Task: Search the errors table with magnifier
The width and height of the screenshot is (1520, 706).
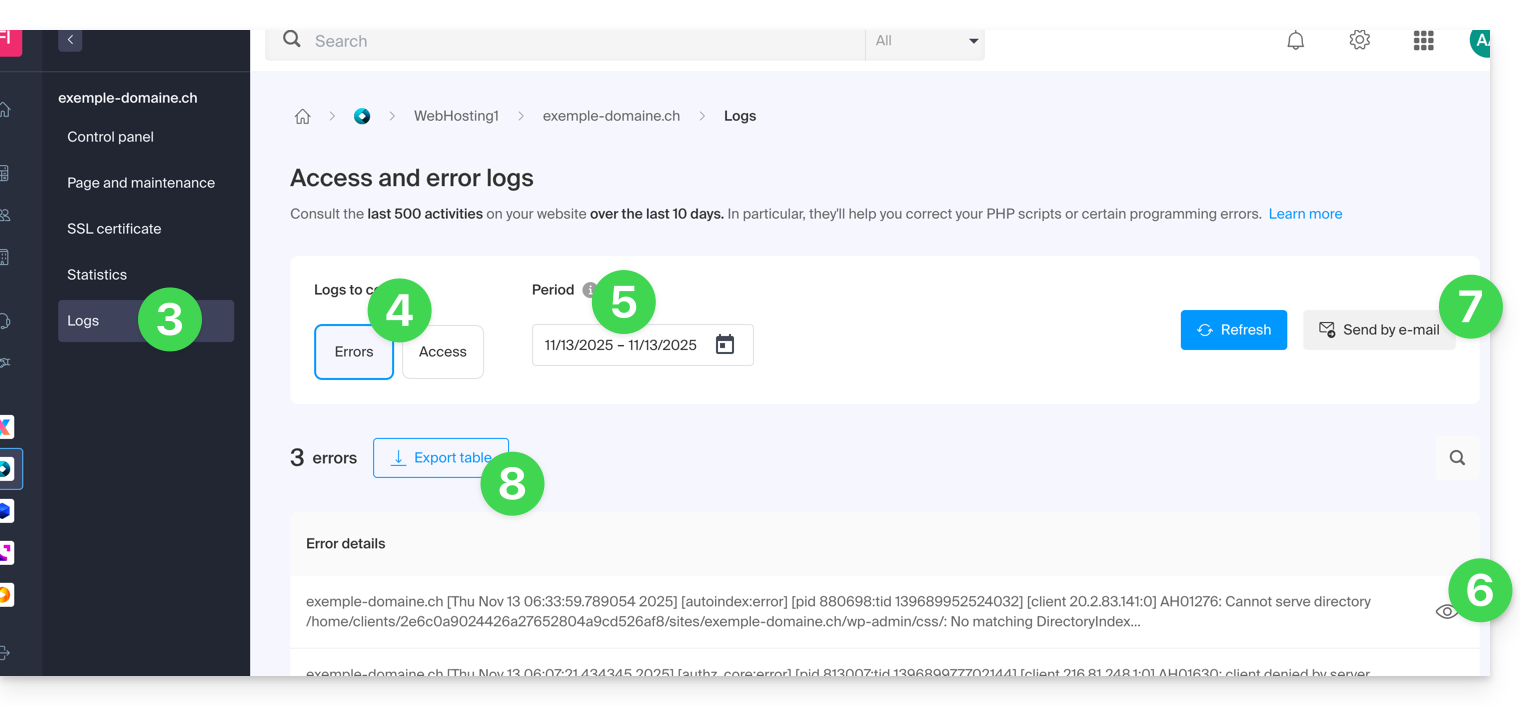Action: (1457, 458)
